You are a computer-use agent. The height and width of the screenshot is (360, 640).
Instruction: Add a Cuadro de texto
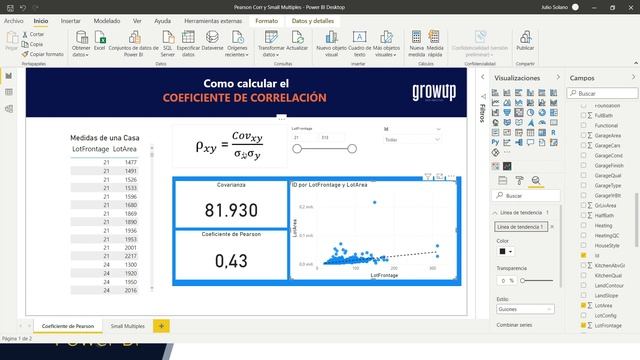tap(360, 44)
